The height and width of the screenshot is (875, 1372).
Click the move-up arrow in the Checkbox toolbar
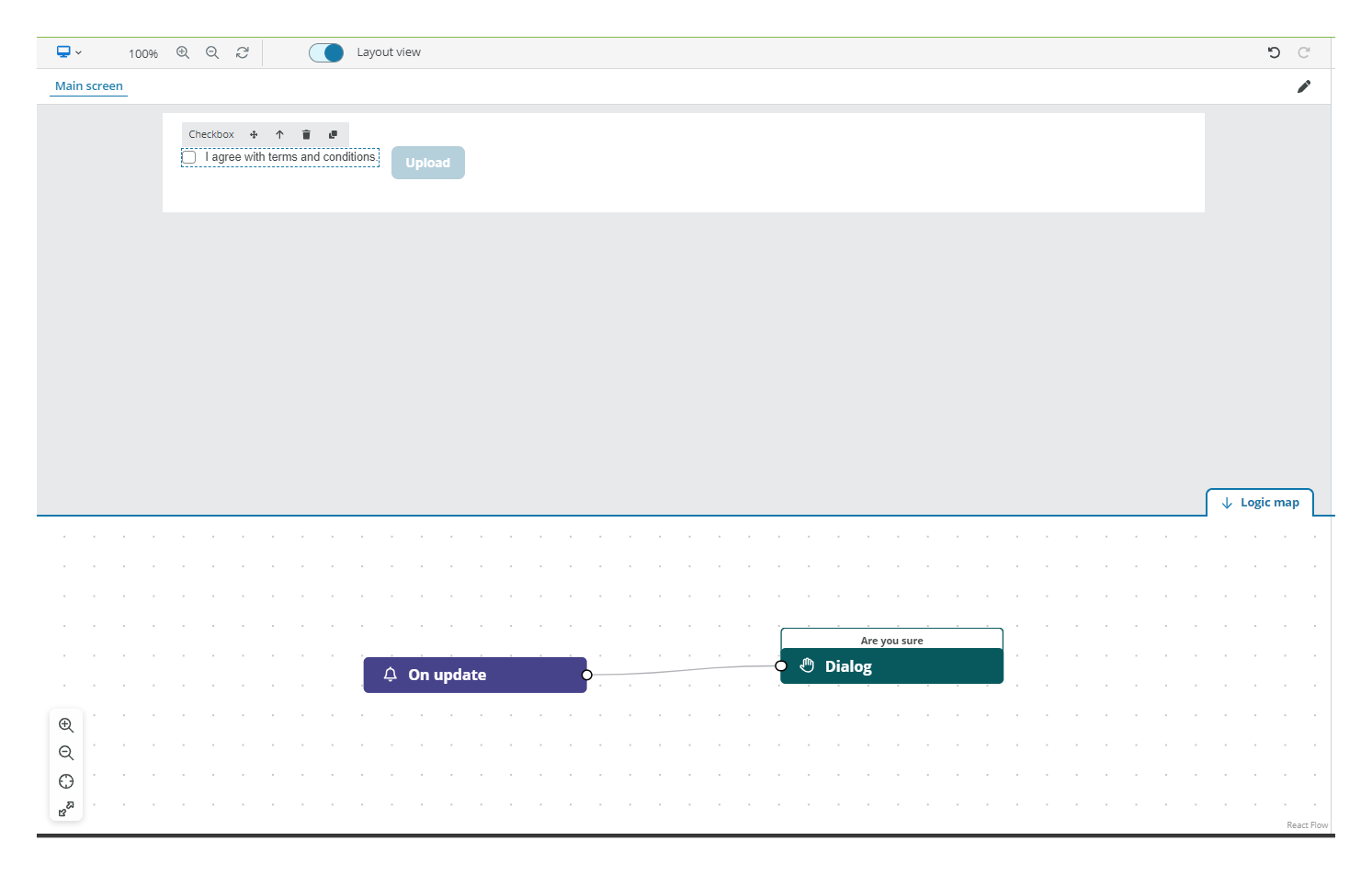pos(279,134)
